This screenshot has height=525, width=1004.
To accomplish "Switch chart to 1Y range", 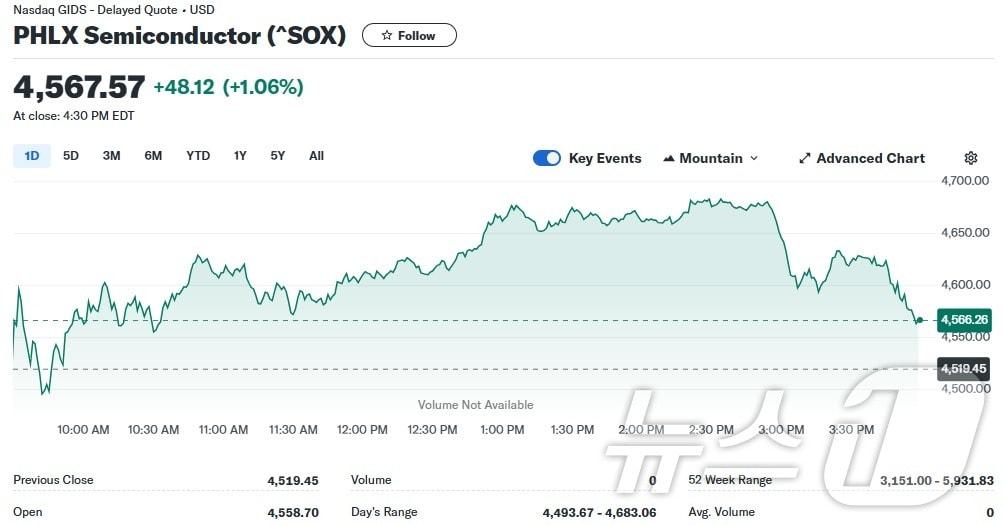I will [240, 156].
